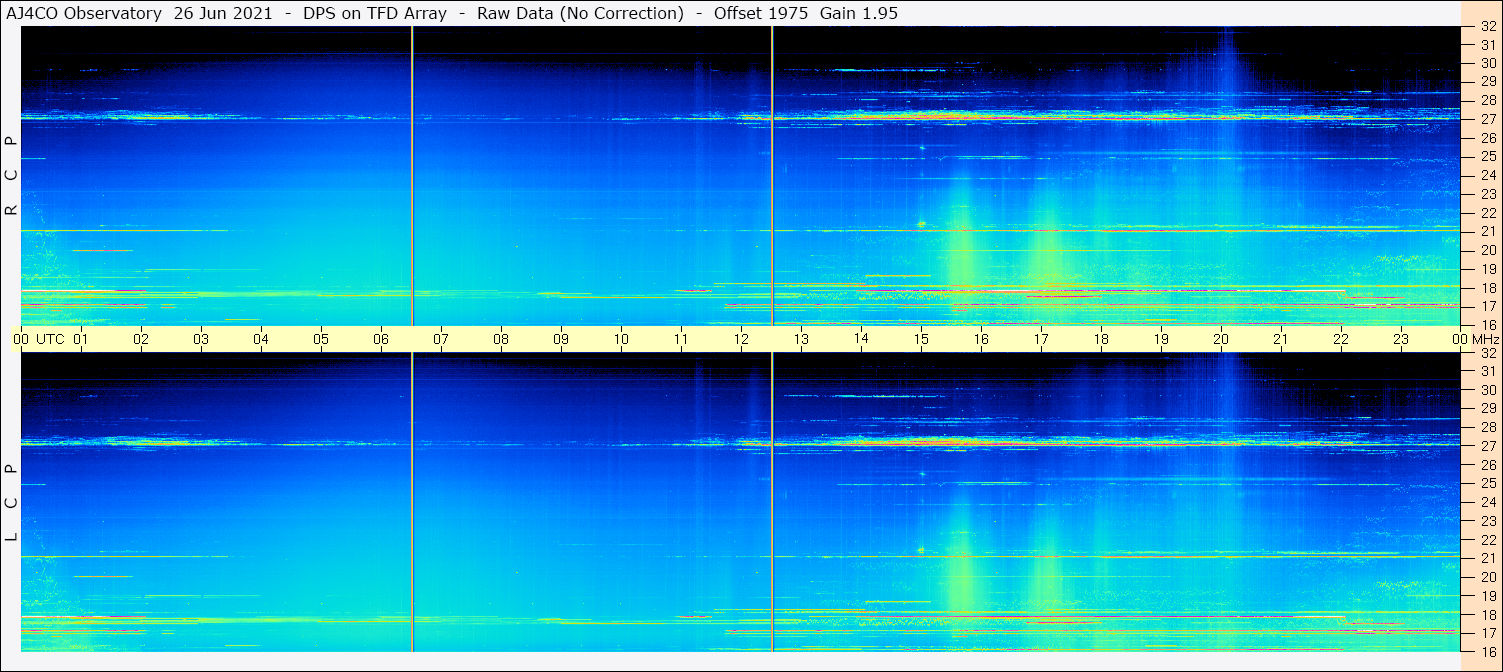Screen dimensions: 1503x672
Task: Click LCP yellow vertical marker after hour 06
Action: click(x=412, y=502)
